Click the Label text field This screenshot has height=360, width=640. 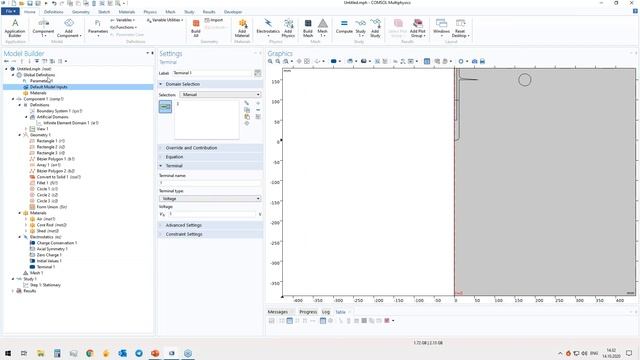(x=212, y=73)
